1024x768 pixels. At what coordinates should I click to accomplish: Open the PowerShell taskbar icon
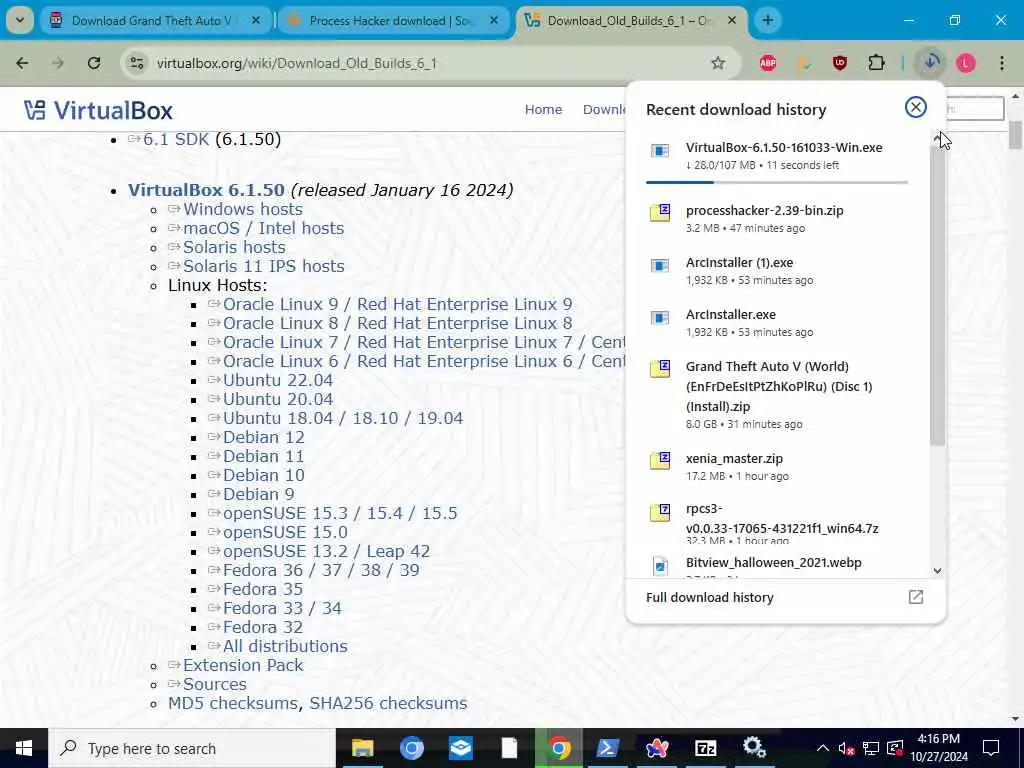click(607, 748)
